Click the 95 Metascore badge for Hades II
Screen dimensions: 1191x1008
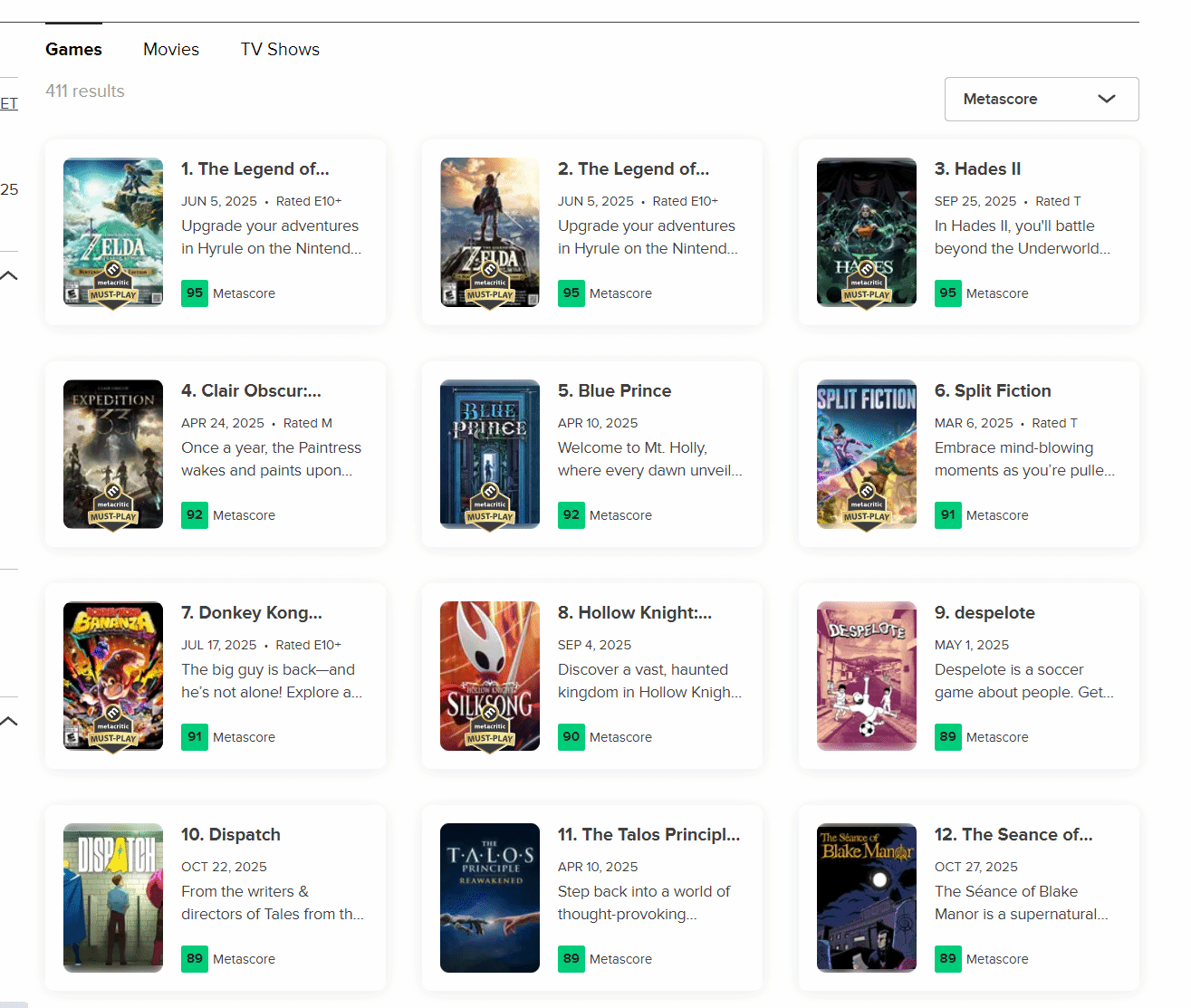point(947,293)
